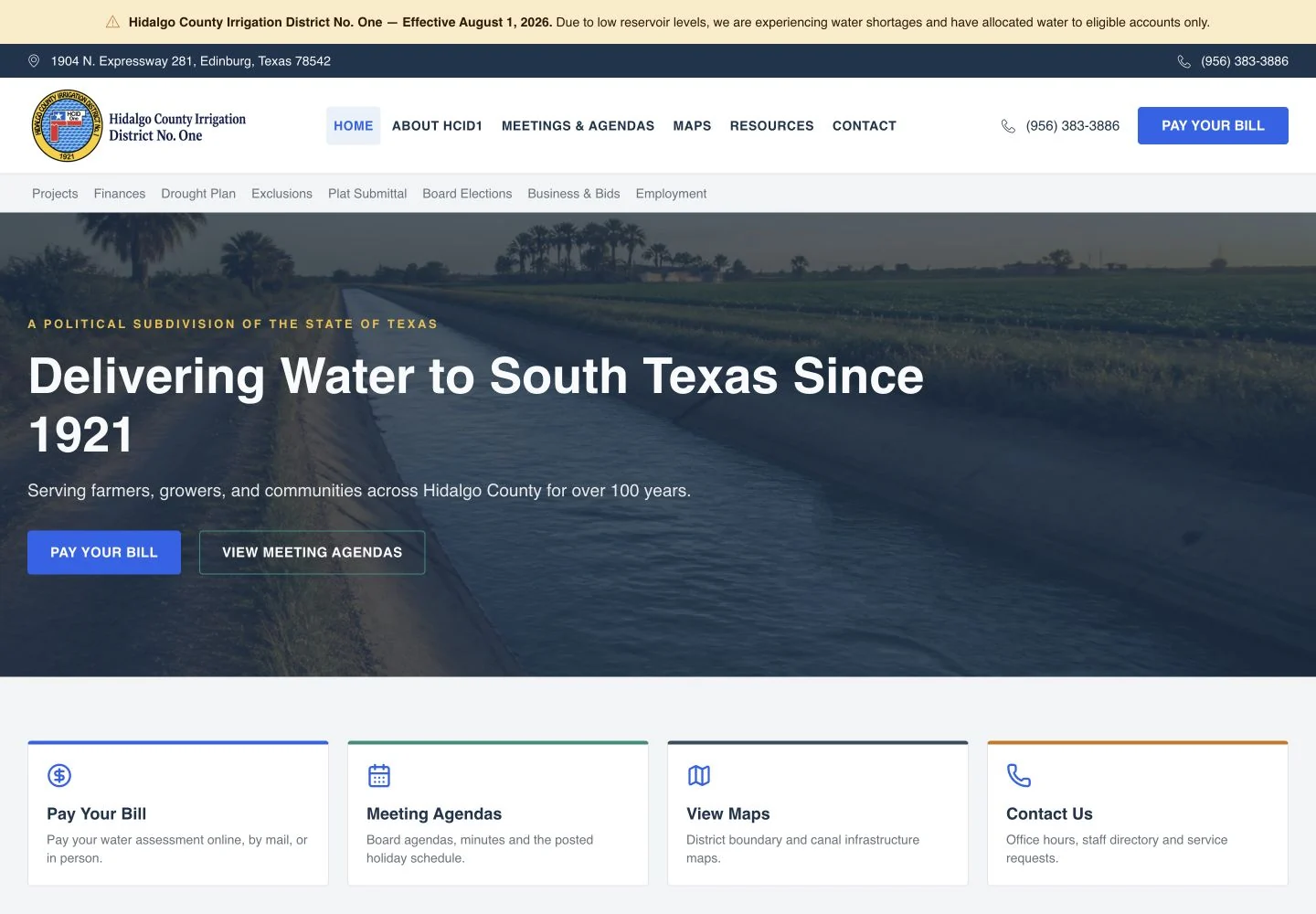Screen dimensions: 1316x914
Task: Visit the Employment link in the secondary nav
Action: pyautogui.click(x=671, y=194)
